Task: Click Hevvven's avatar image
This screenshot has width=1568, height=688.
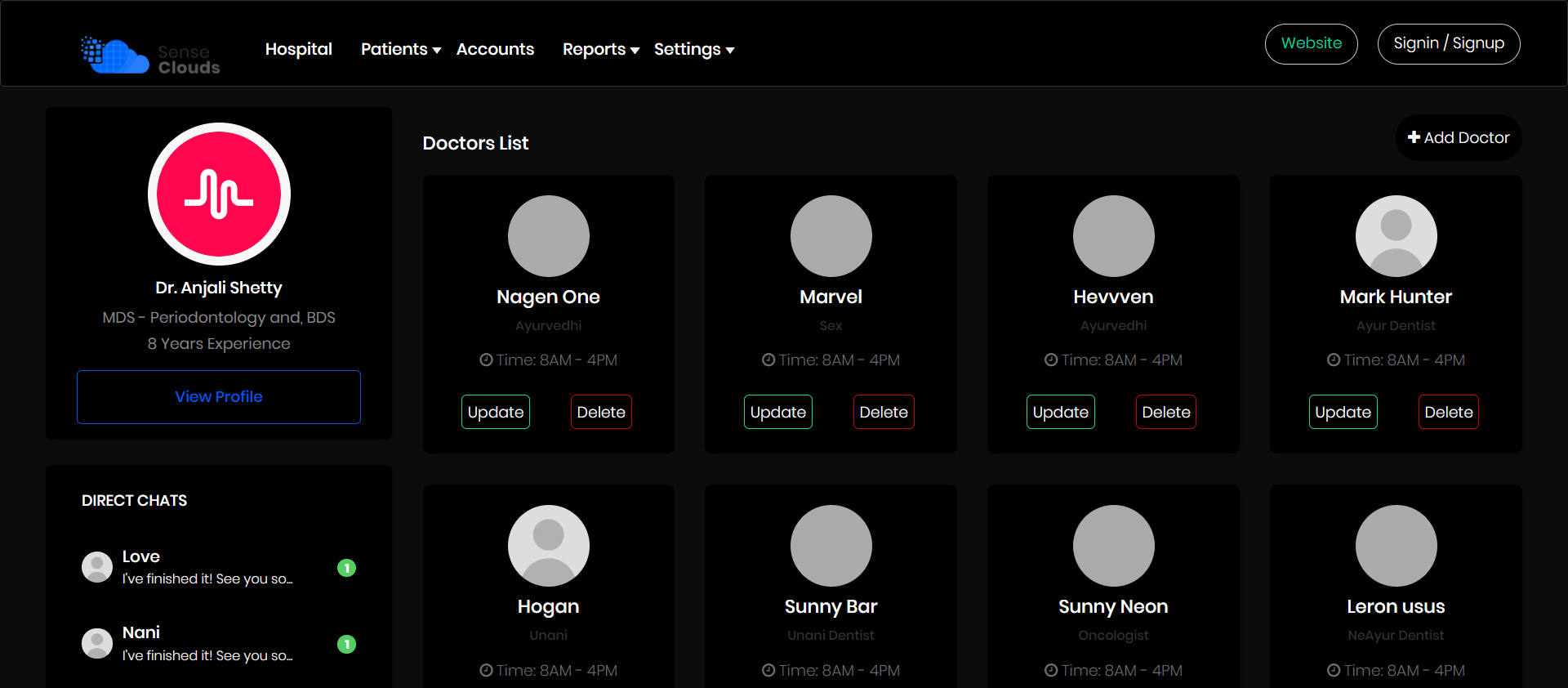Action: click(x=1114, y=236)
